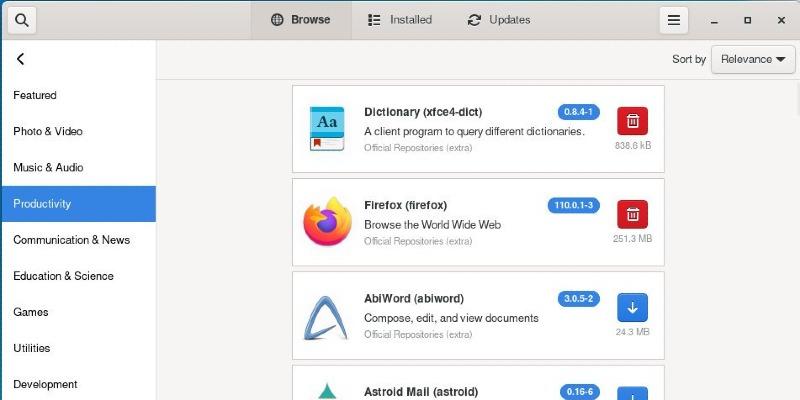The height and width of the screenshot is (400, 800).
Task: Select the Browse tab
Action: click(x=301, y=20)
